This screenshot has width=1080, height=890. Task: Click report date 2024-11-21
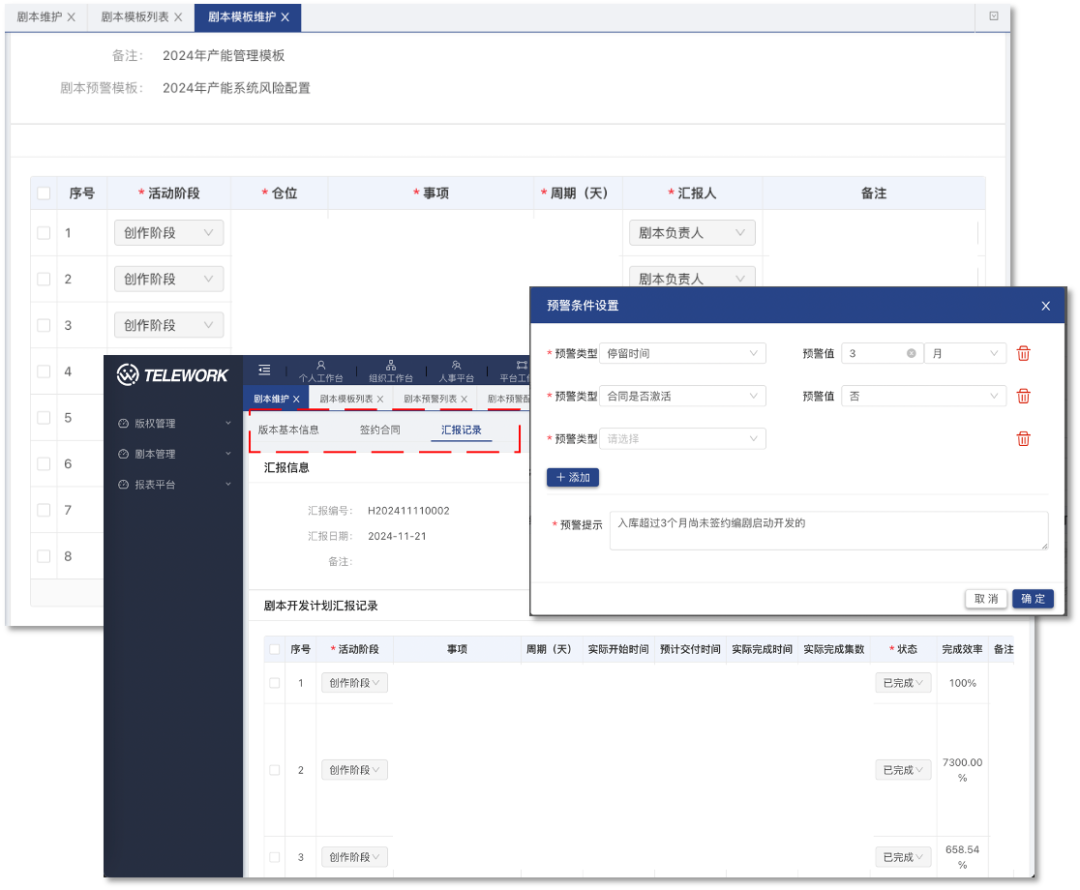[x=397, y=536]
